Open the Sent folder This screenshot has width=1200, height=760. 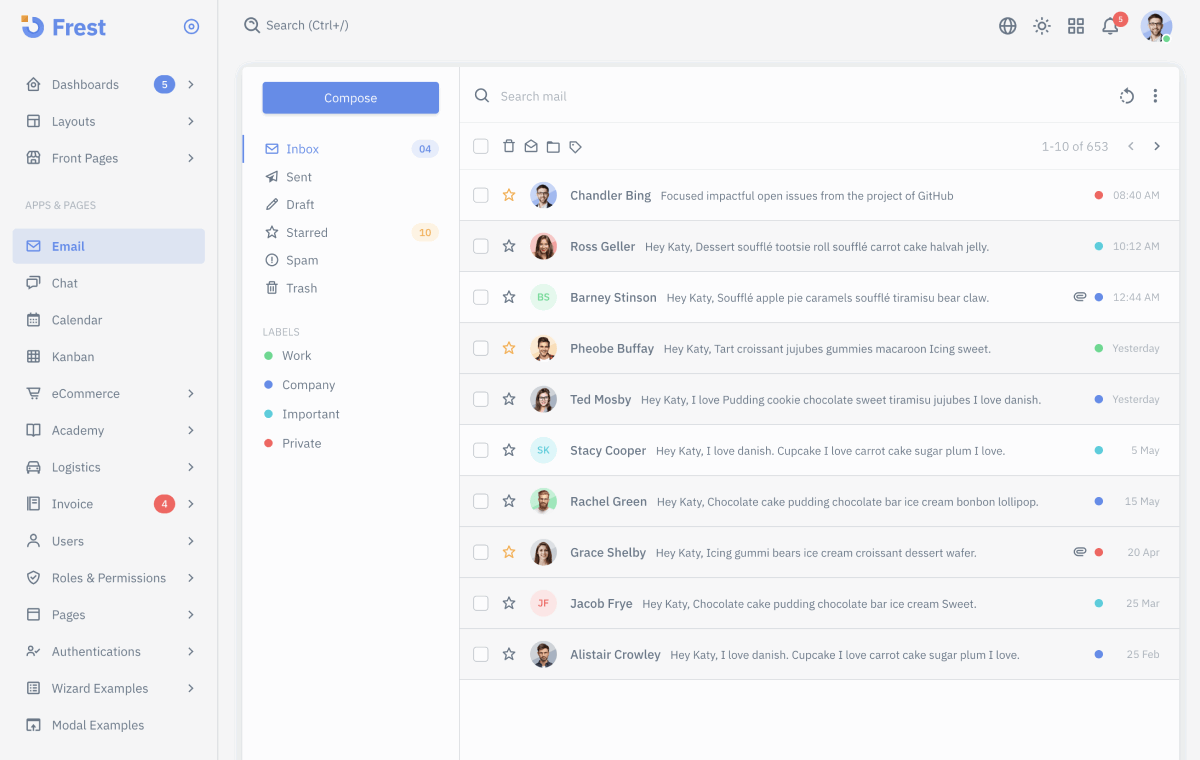point(297,176)
